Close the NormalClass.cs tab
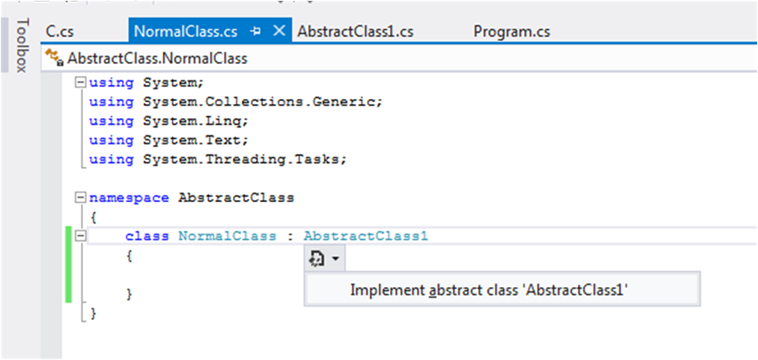This screenshot has height=360, width=758. point(279,31)
